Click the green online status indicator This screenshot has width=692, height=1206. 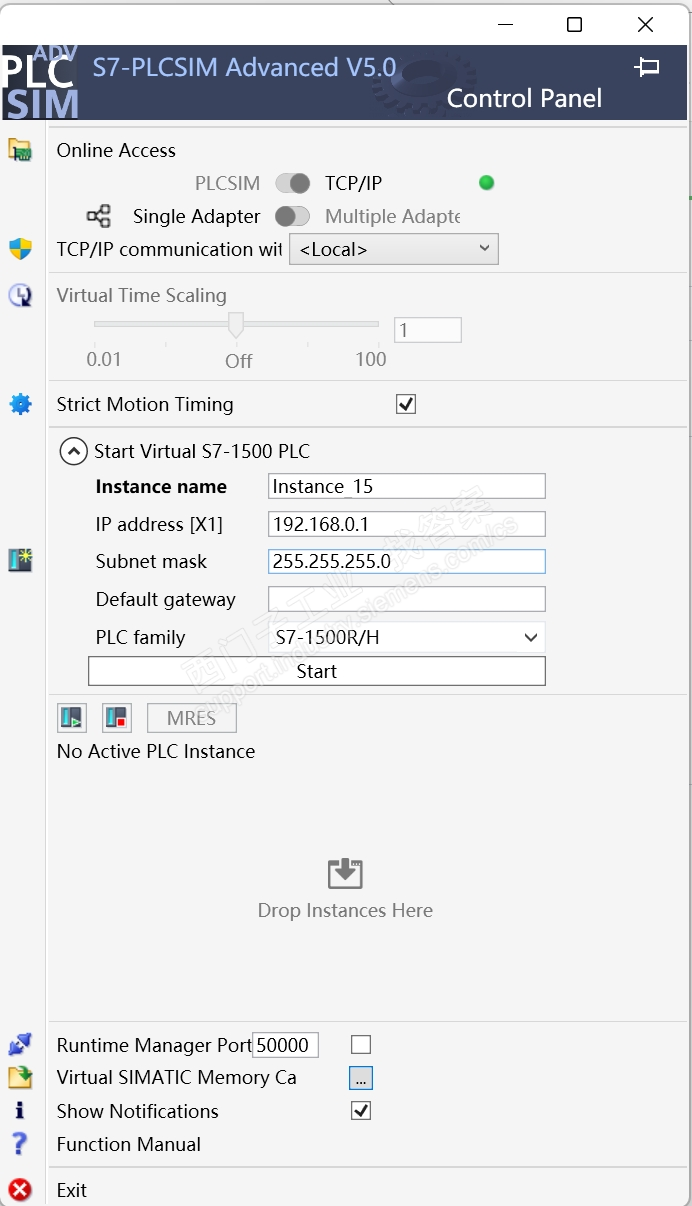click(487, 183)
